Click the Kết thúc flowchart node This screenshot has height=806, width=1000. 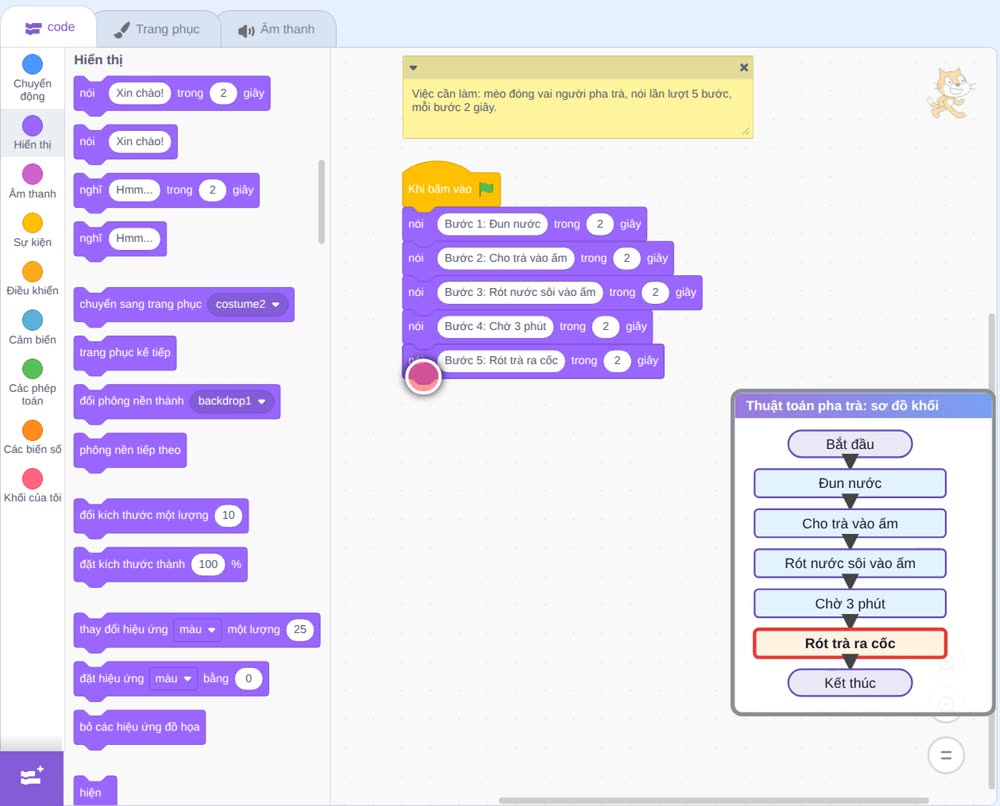tap(849, 683)
